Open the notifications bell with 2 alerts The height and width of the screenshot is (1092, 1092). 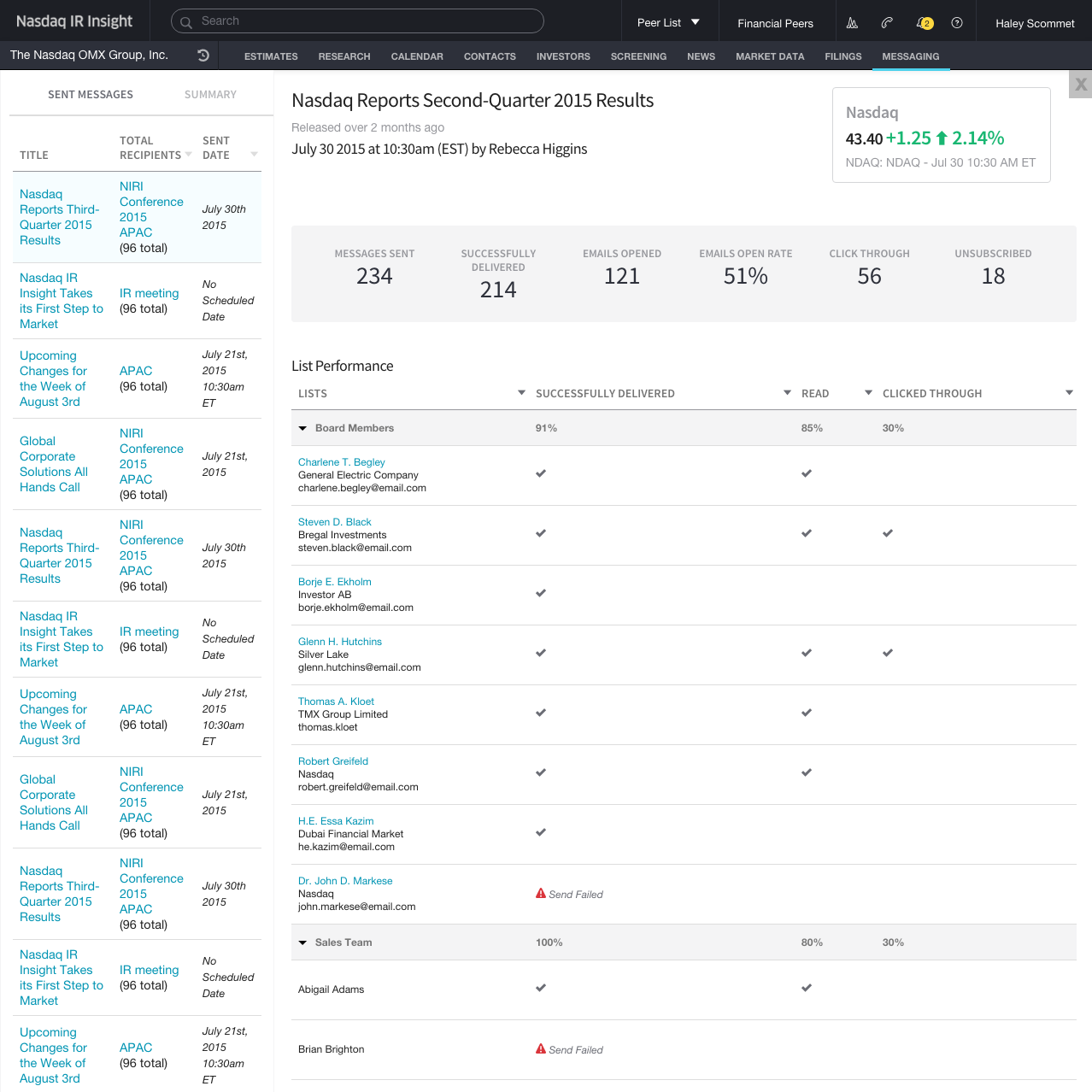pos(925,23)
